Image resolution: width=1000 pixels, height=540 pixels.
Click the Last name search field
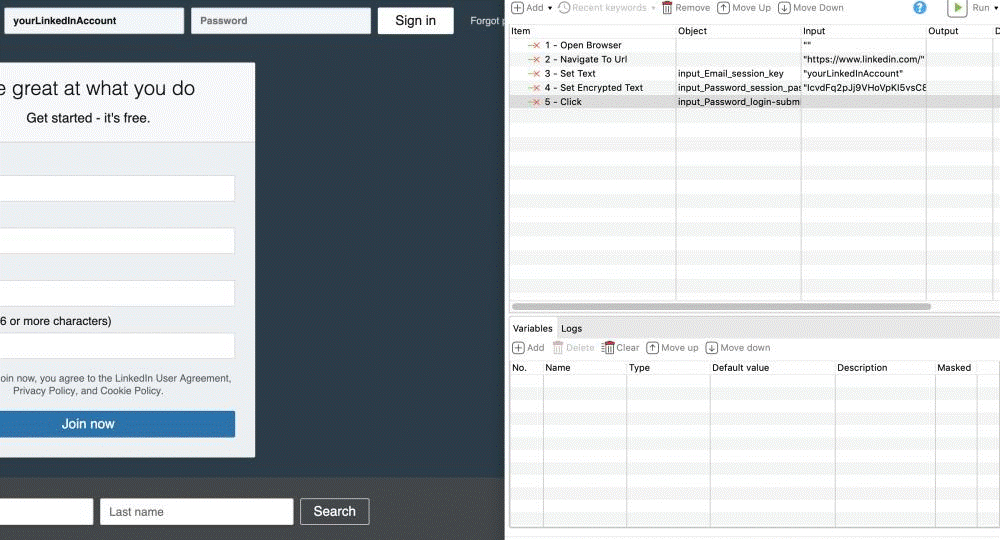click(x=196, y=511)
